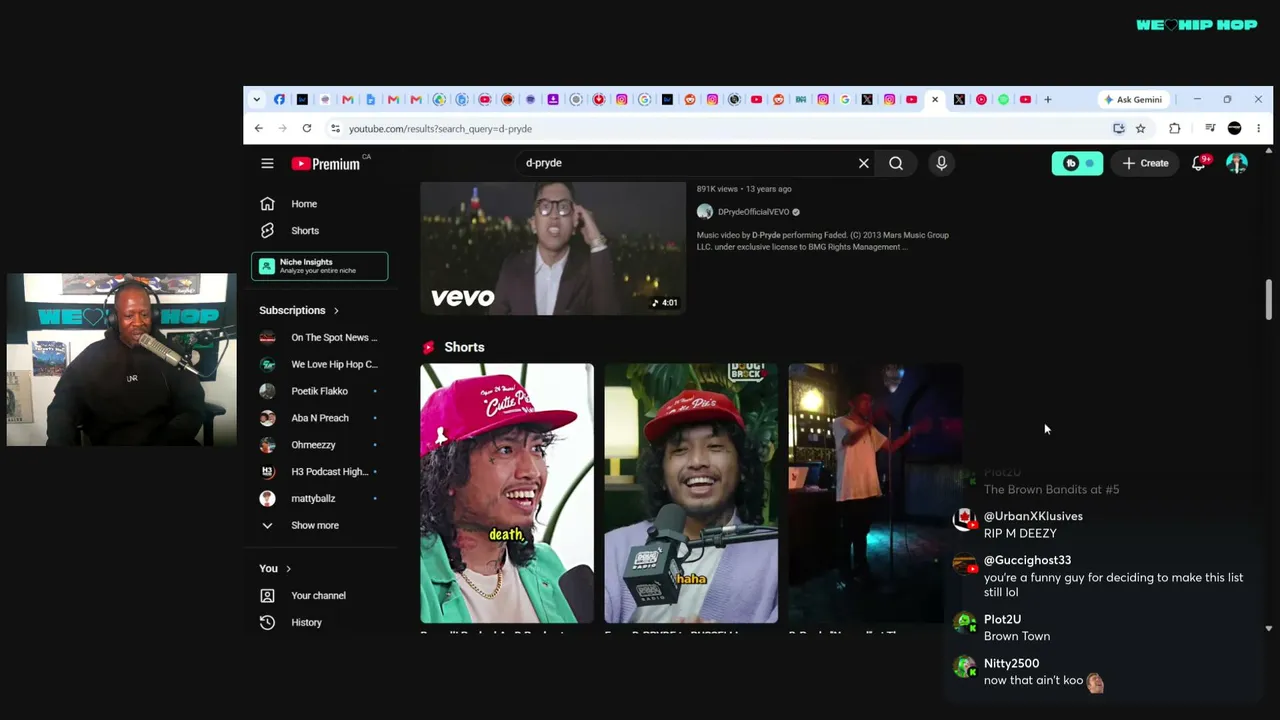The height and width of the screenshot is (720, 1280).
Task: Switch to the Spotify tab
Action: click(x=1003, y=99)
